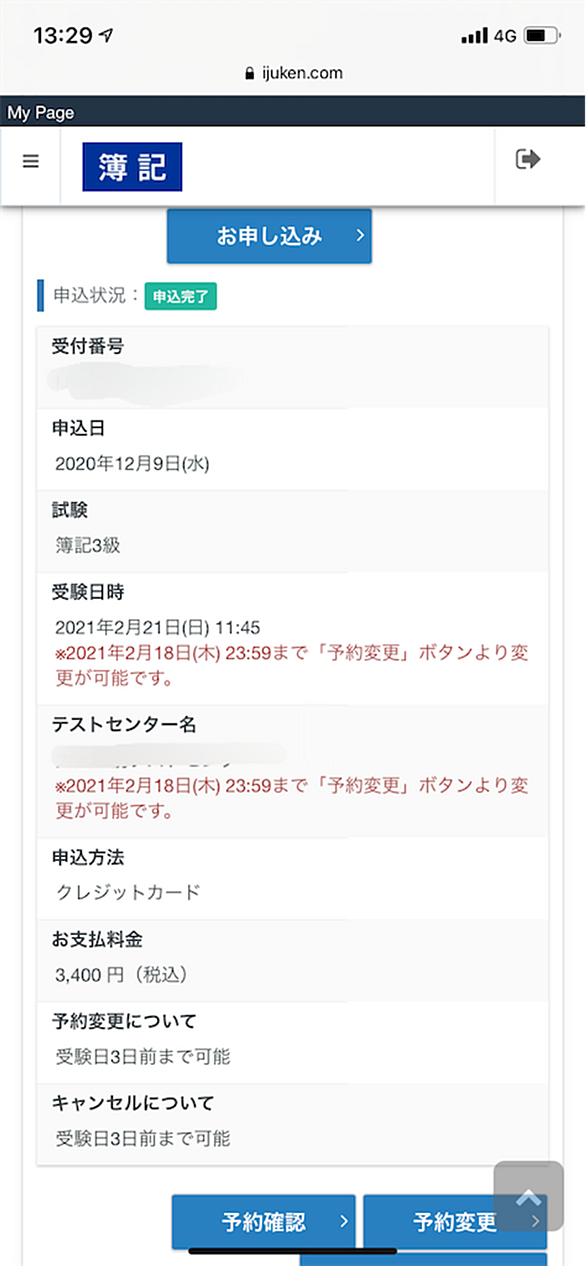The image size is (586, 1266).
Task: Click the お申し込み button
Action: (269, 236)
